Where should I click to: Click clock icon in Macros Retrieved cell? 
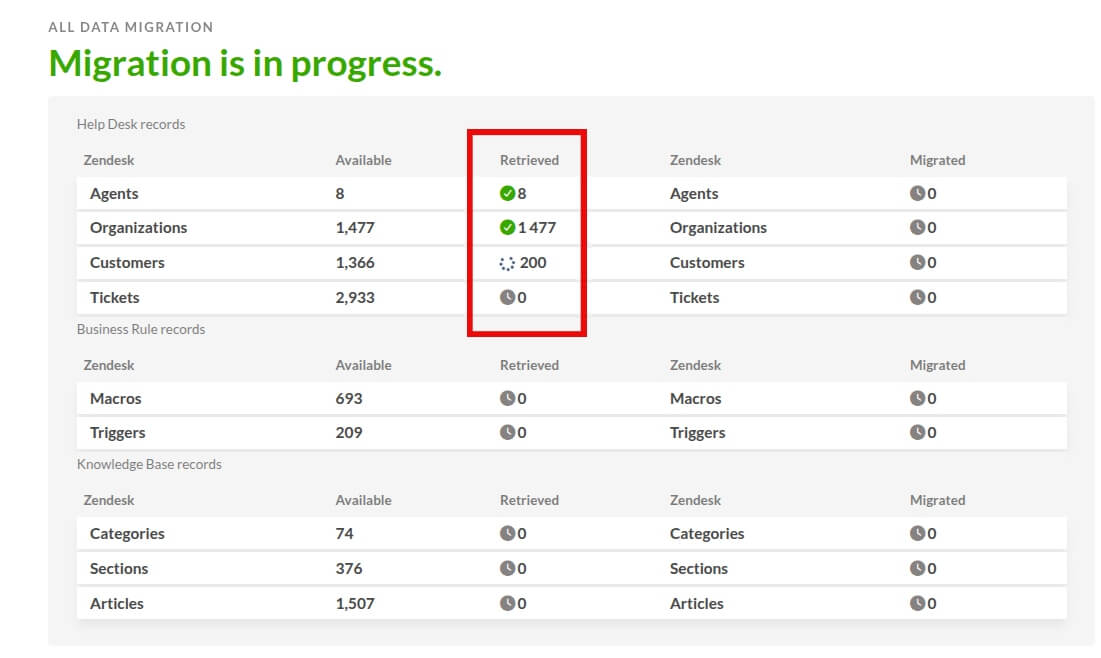tap(507, 398)
